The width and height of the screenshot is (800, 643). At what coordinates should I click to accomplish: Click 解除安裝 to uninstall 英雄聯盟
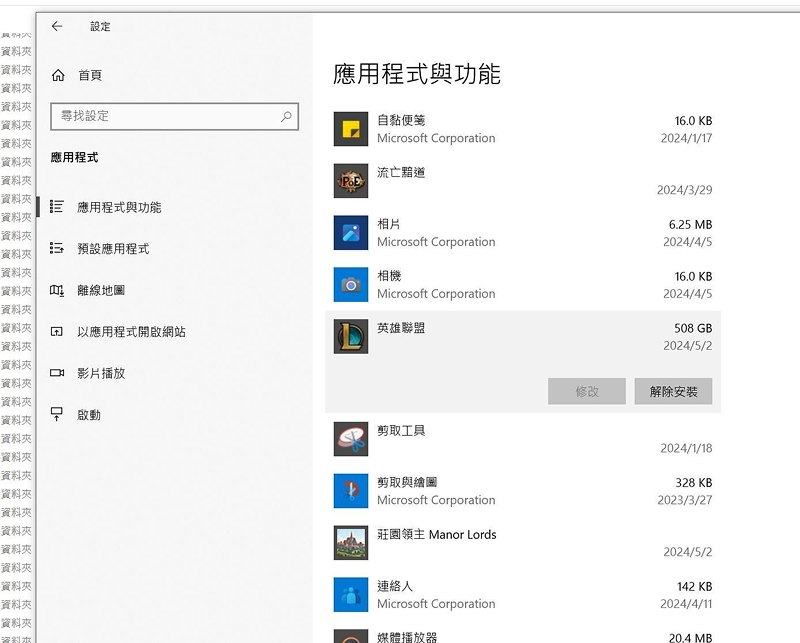click(x=673, y=391)
